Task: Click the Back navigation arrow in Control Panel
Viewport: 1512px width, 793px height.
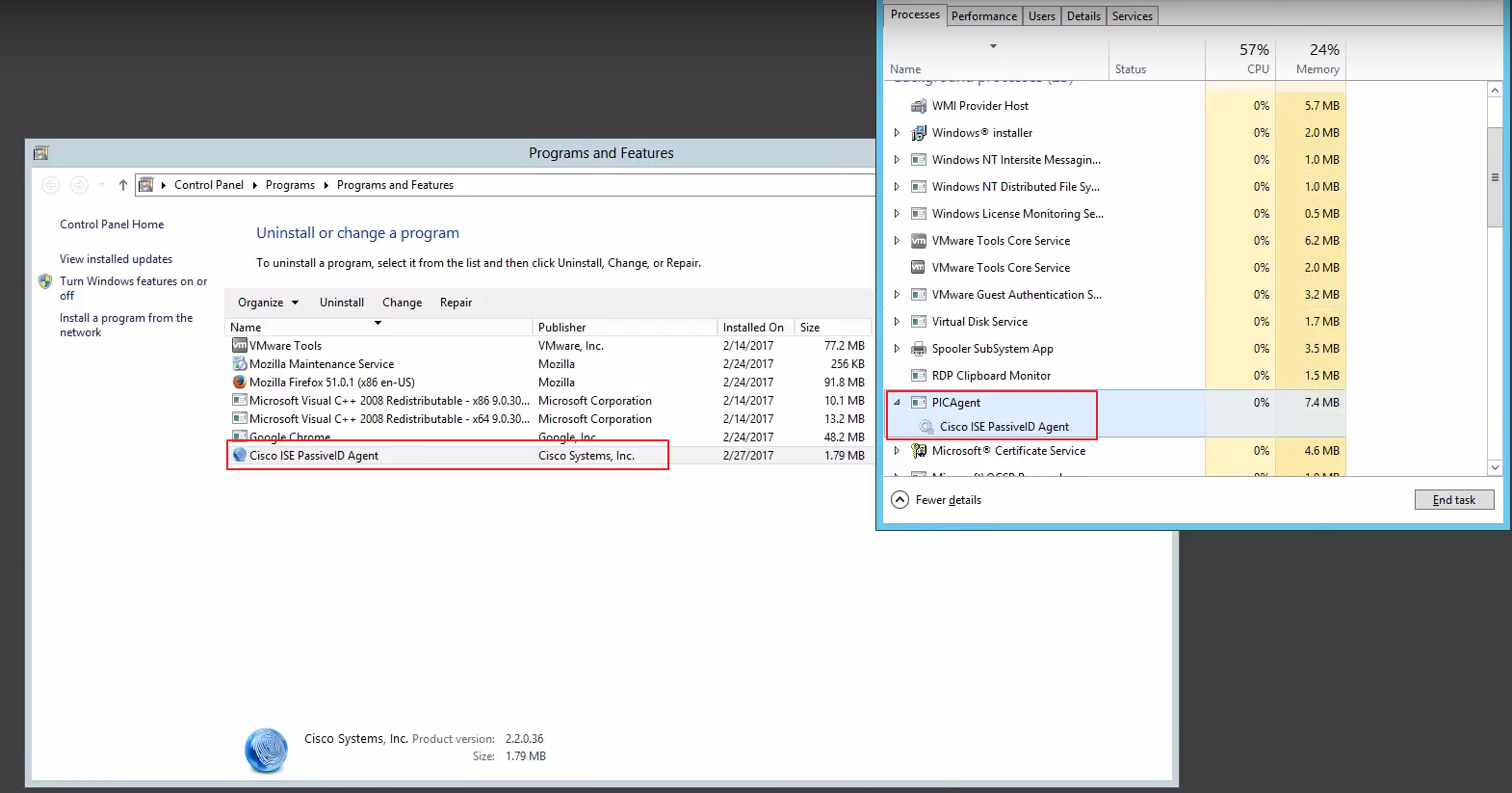Action: [51, 185]
